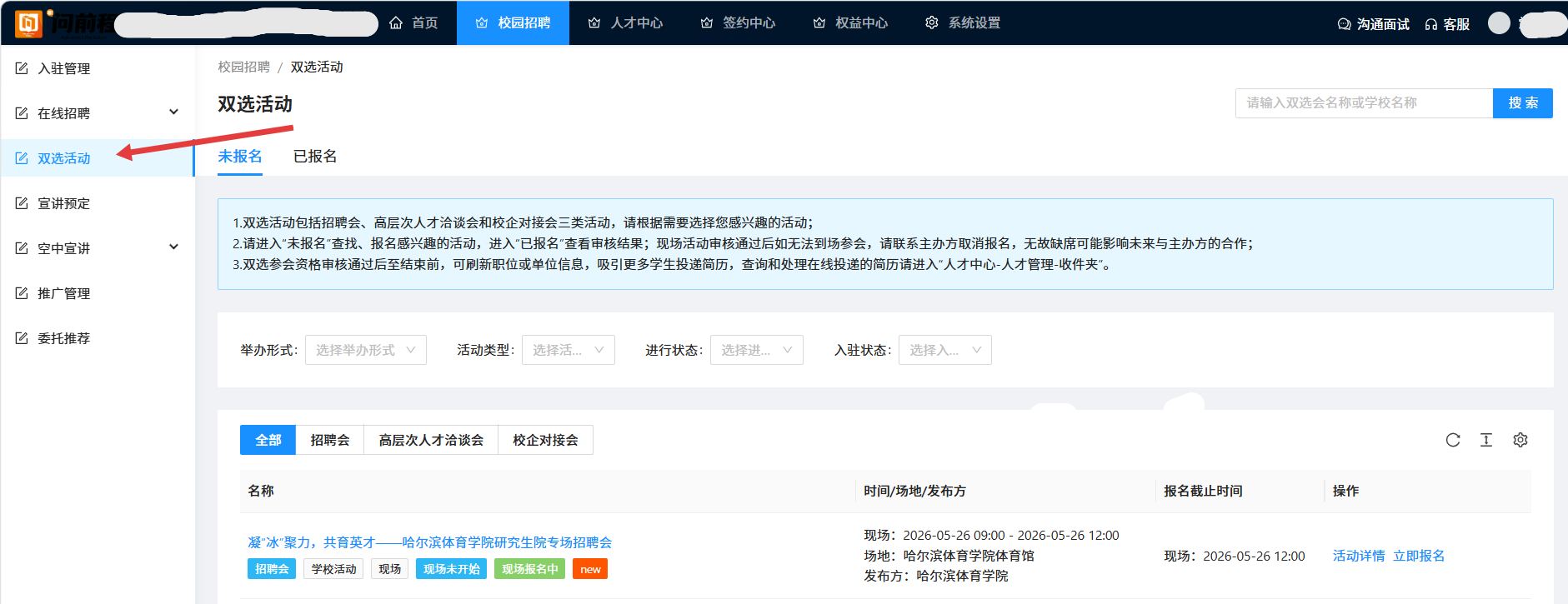Click the table column settings gear
Image resolution: width=1568 pixels, height=604 pixels.
(1520, 440)
